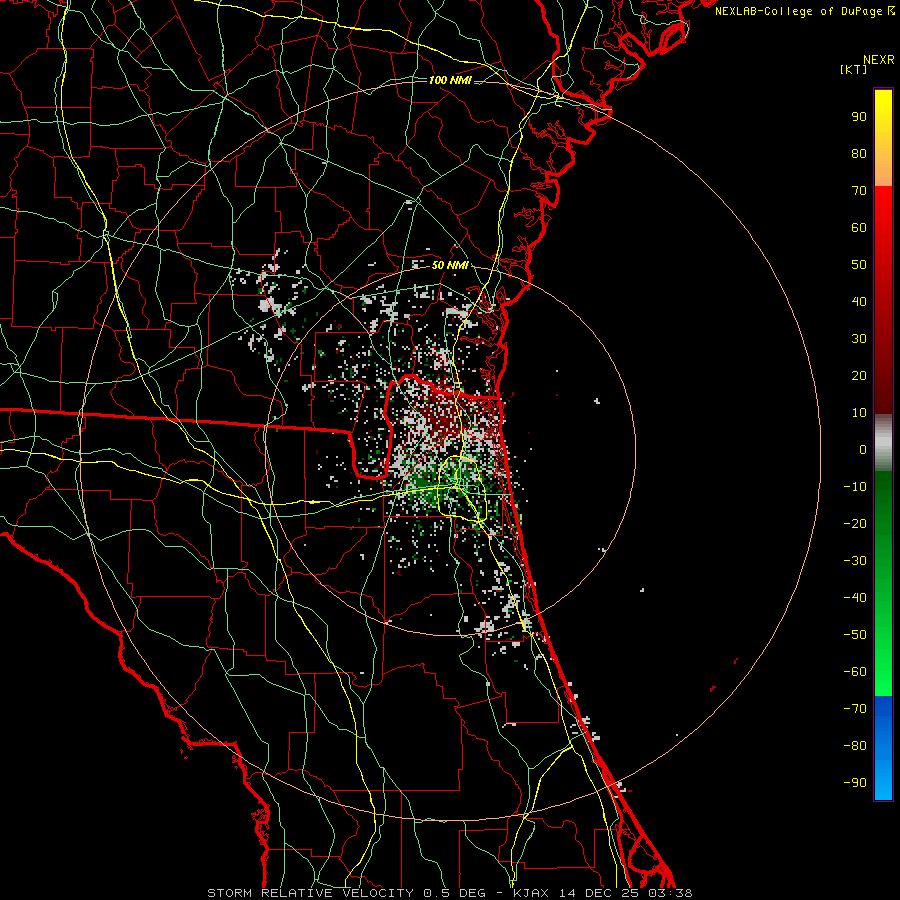
Task: Click the 90 value on the velocity scale
Action: pos(859,117)
